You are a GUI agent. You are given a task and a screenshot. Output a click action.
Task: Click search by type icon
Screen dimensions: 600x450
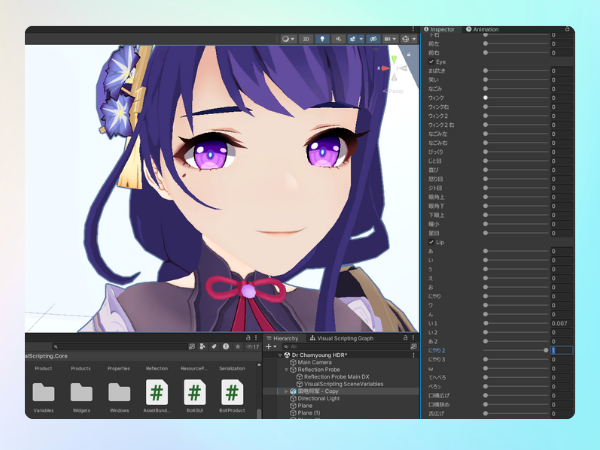[203, 347]
